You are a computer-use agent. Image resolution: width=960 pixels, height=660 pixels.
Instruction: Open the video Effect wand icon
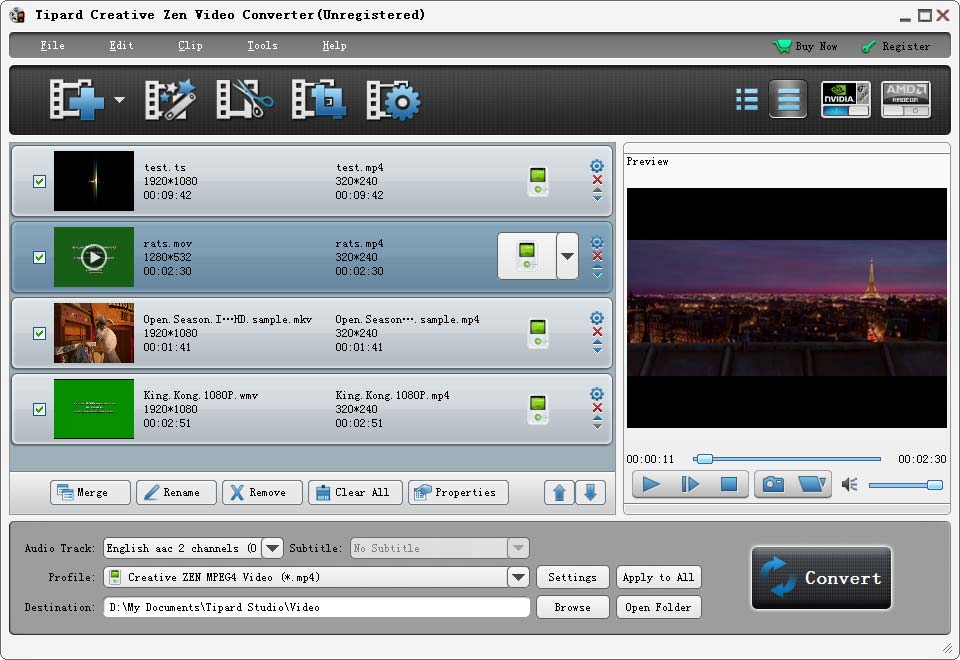[170, 99]
